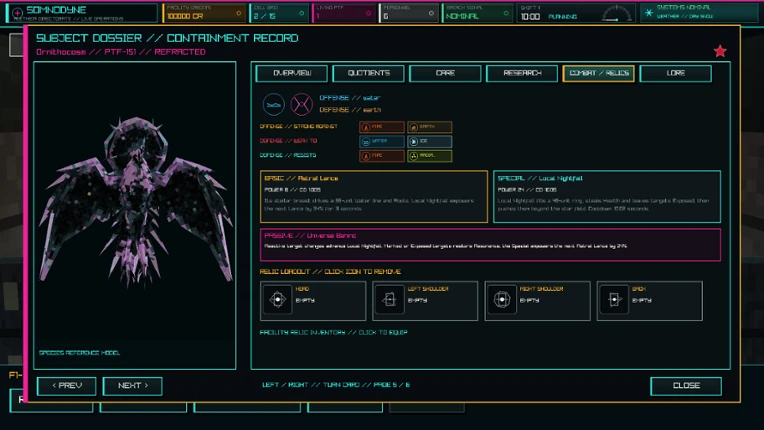Close the subject dossier
The image size is (764, 430).
(x=686, y=386)
